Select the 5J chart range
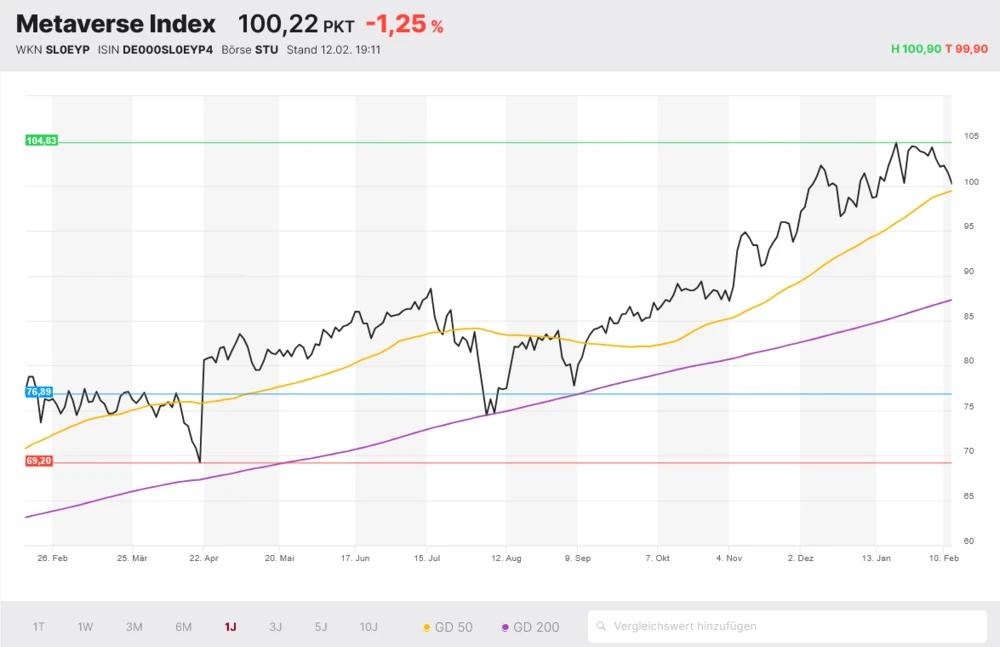 click(x=320, y=625)
